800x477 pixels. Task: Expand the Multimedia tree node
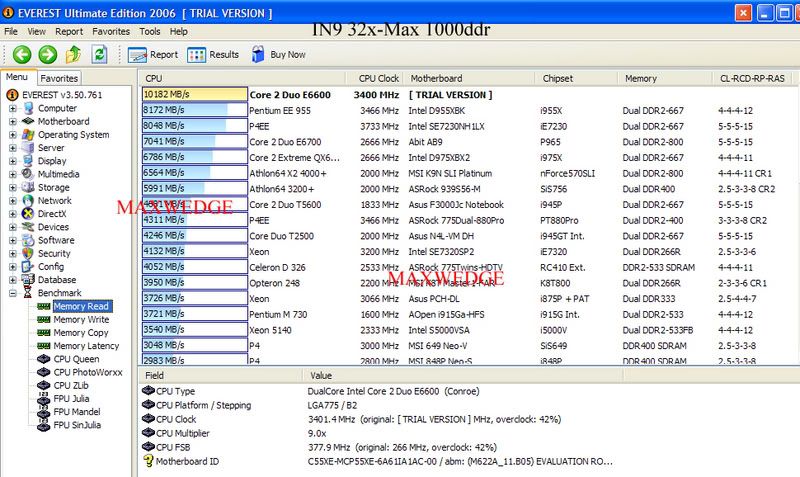pos(12,174)
